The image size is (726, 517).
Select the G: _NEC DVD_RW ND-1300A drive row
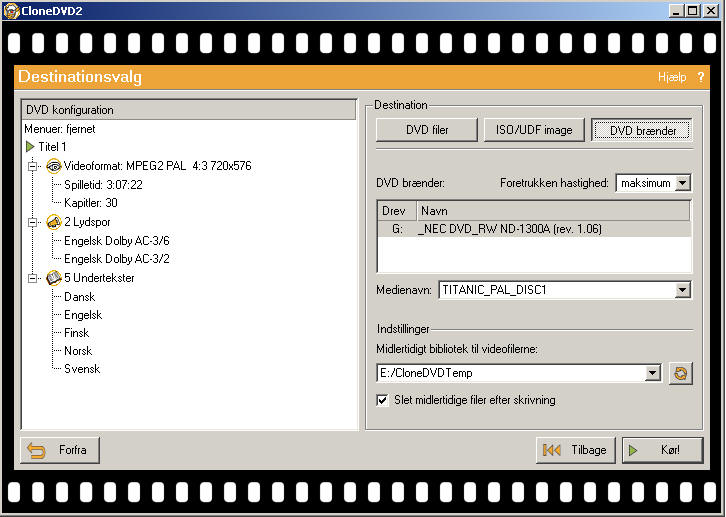534,229
